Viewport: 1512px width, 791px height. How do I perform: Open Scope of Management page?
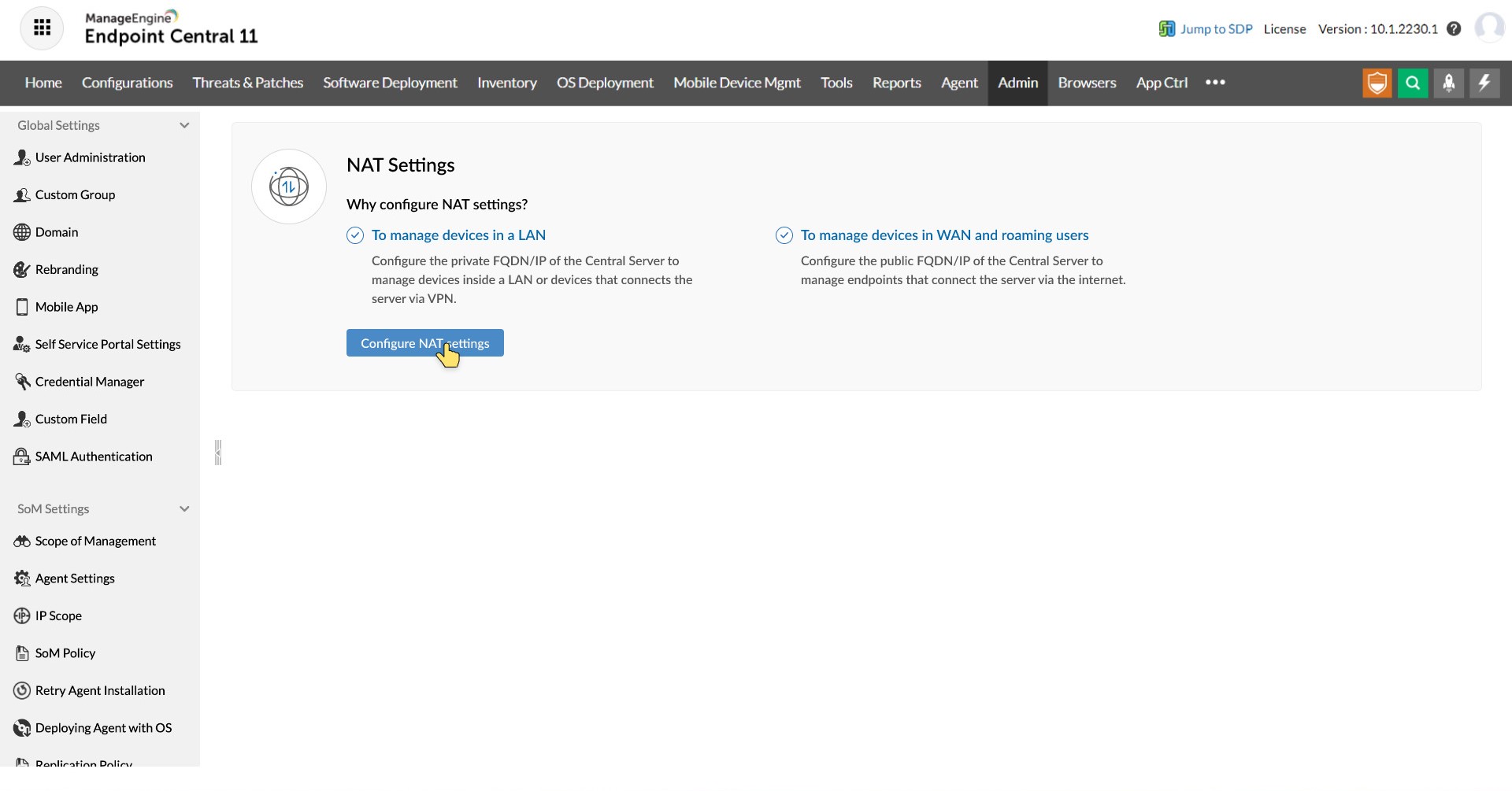[x=95, y=542]
